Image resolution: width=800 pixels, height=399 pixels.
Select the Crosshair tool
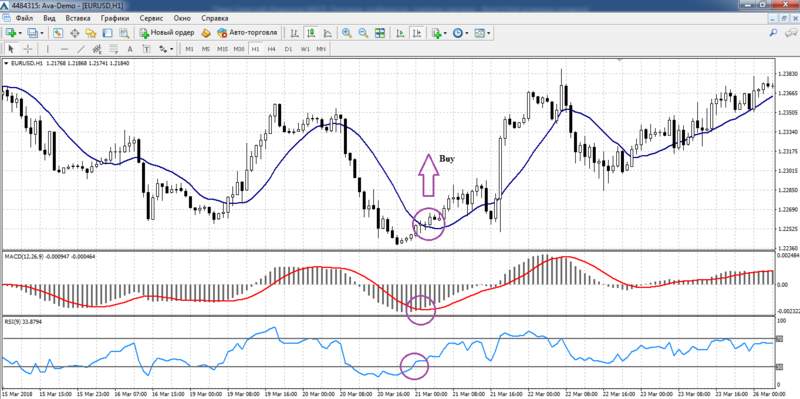click(x=28, y=49)
